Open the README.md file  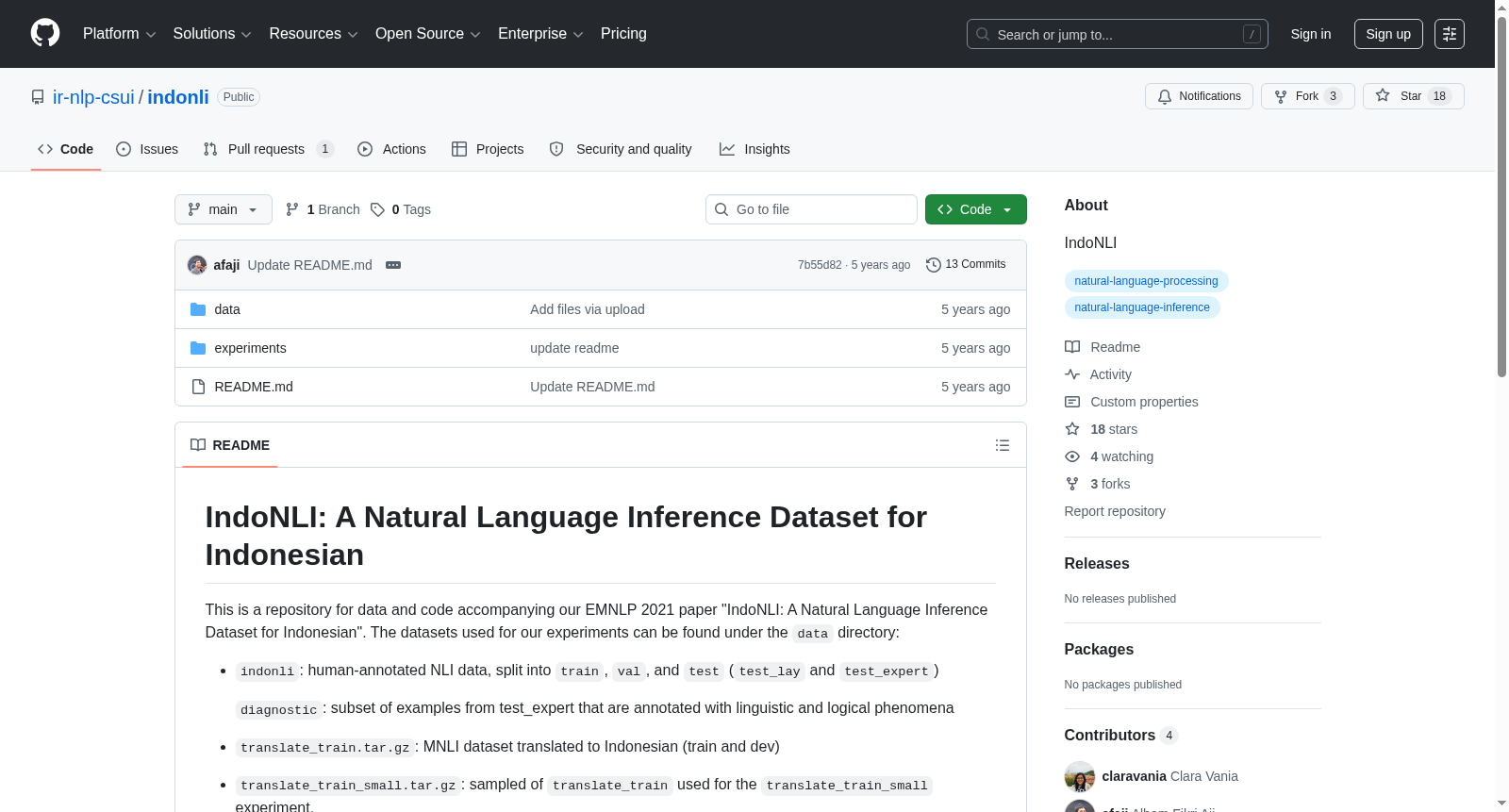(254, 387)
